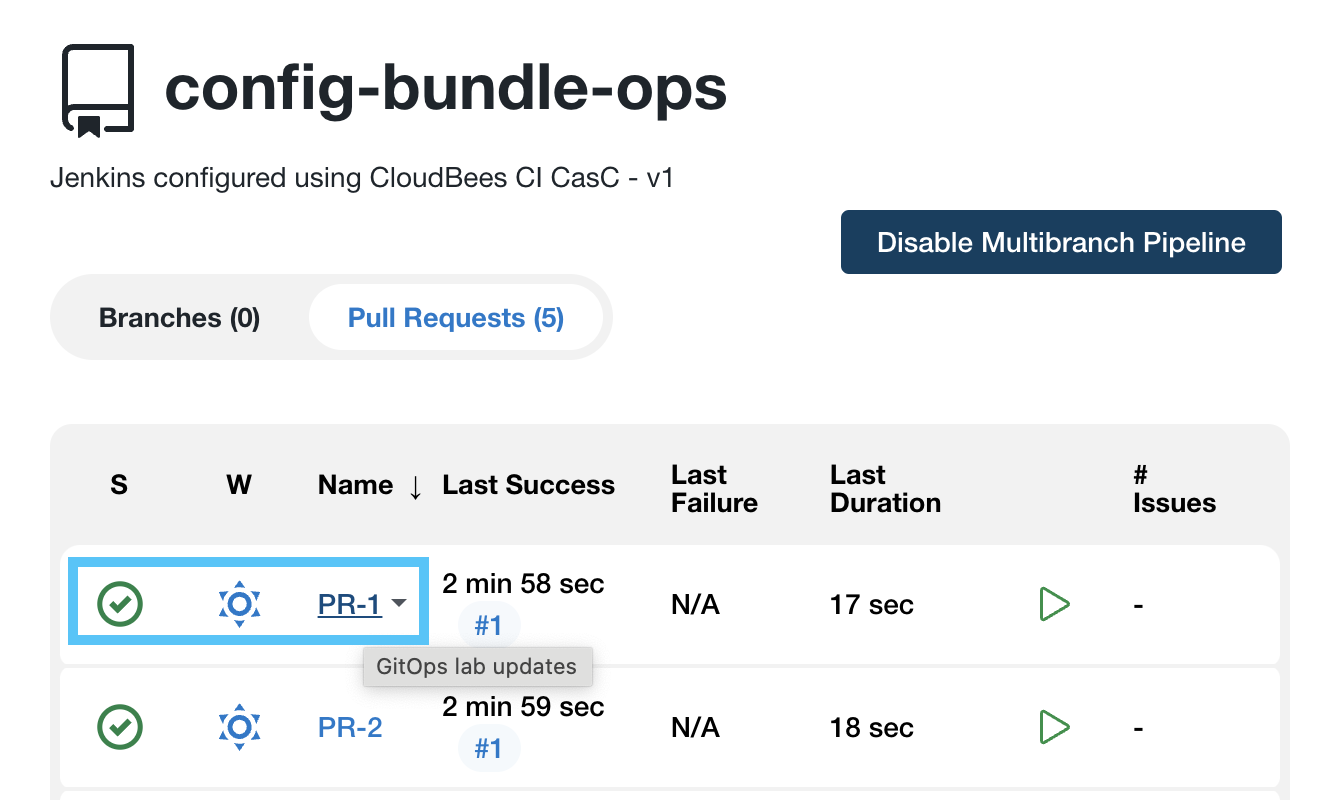Open the PR-1 pull request link
The image size is (1334, 800).
click(349, 604)
